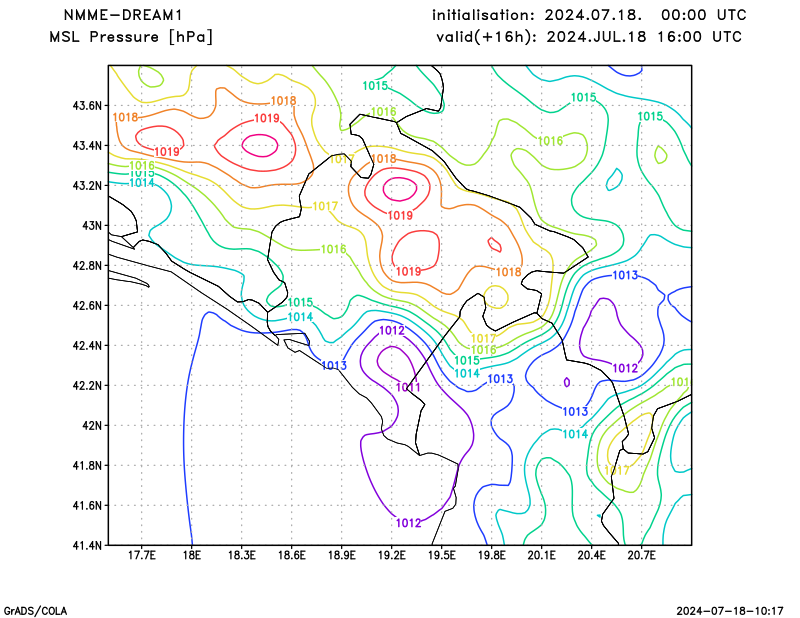Click the 43.4N latitude axis label

pyautogui.click(x=87, y=145)
